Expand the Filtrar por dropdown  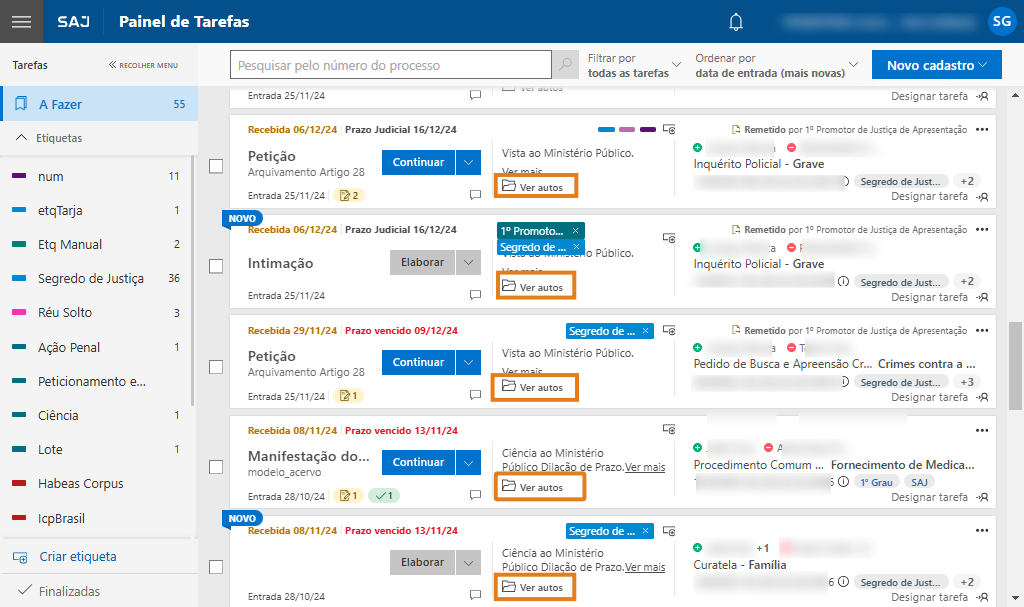pyautogui.click(x=634, y=65)
